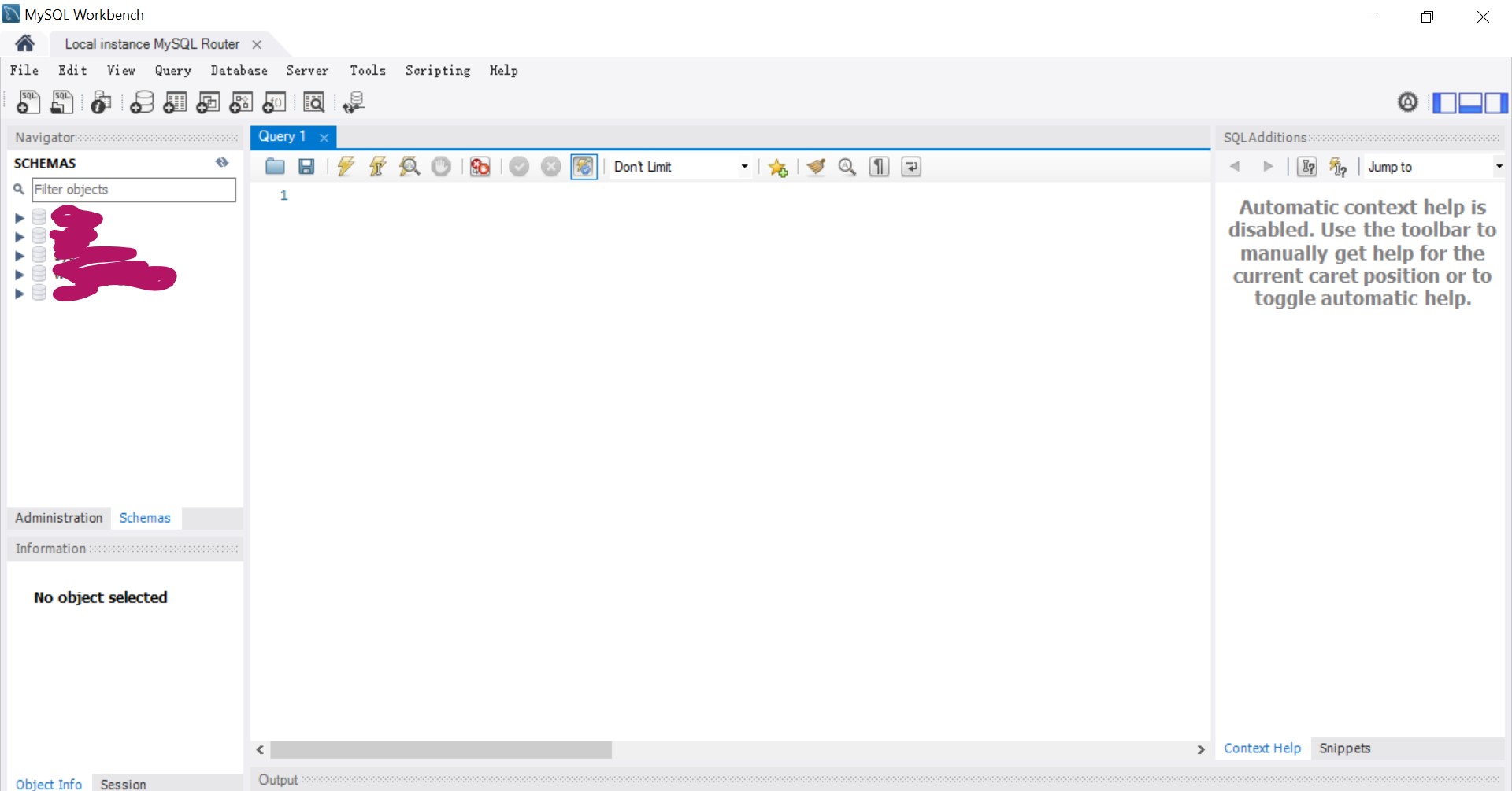Image resolution: width=1512 pixels, height=791 pixels.
Task: Expand the first schema in tree
Action: (x=20, y=217)
